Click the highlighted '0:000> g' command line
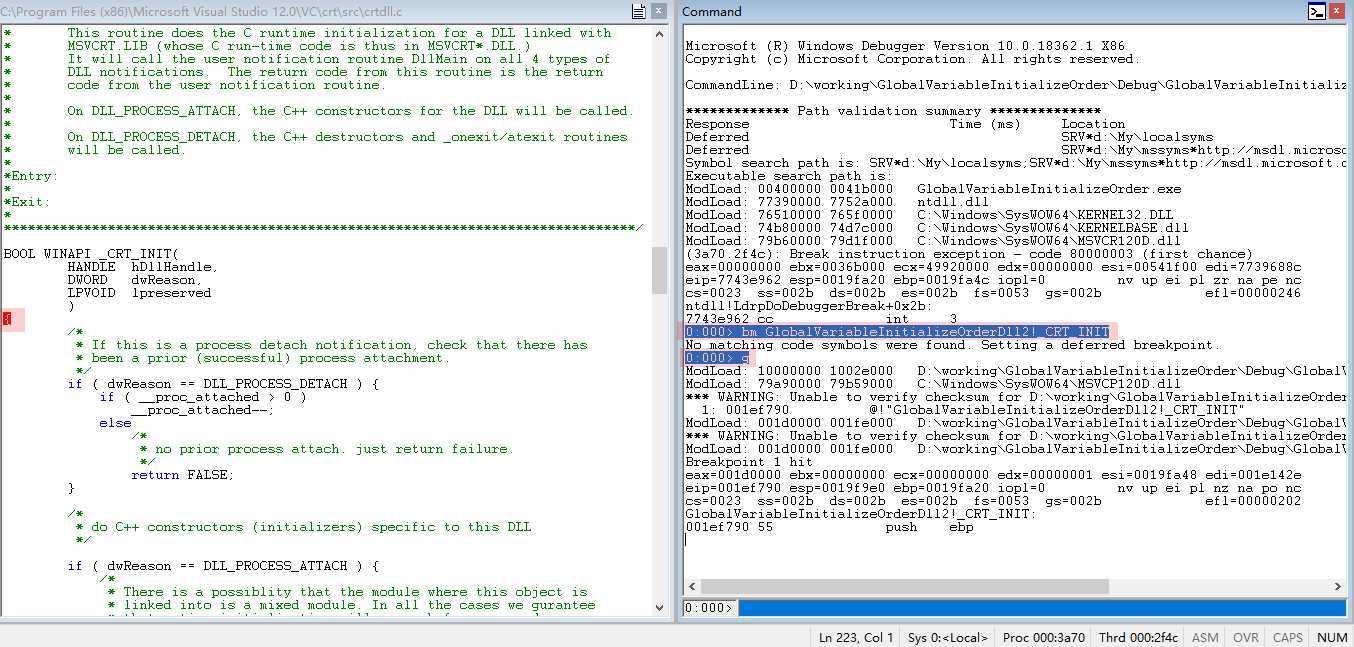This screenshot has height=647, width=1354. click(717, 358)
